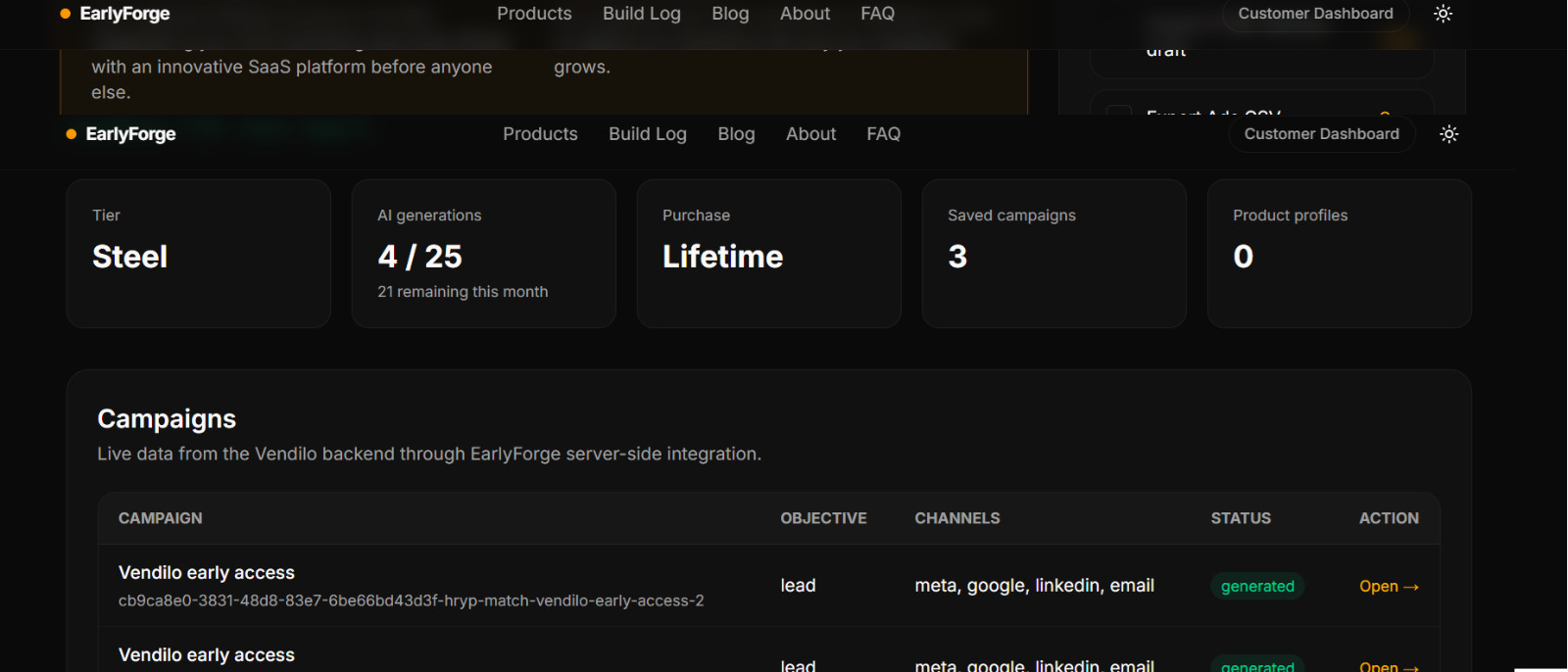
Task: Select the Saved campaigns card
Action: coord(1053,253)
